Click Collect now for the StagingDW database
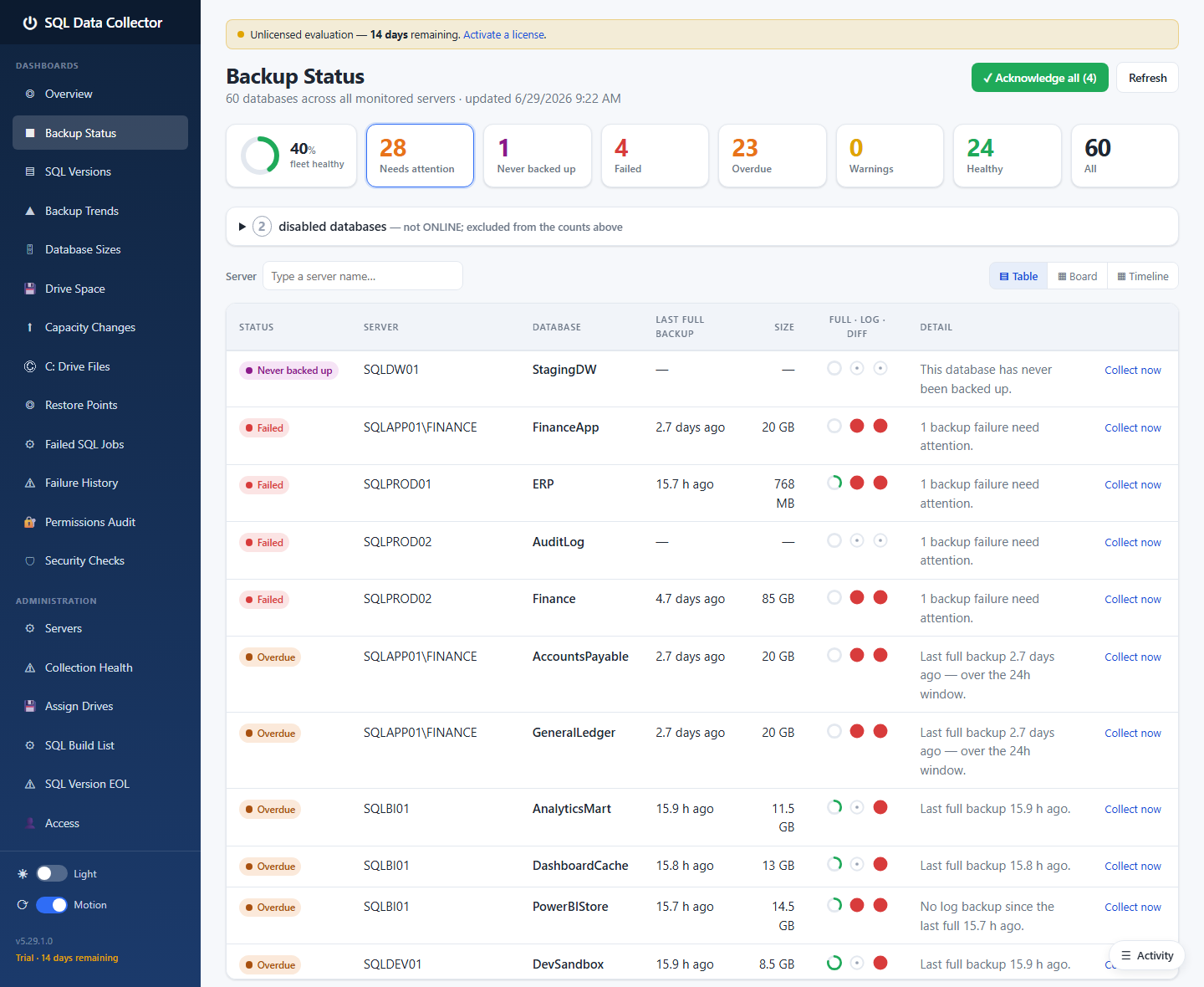1204x987 pixels. tap(1133, 371)
